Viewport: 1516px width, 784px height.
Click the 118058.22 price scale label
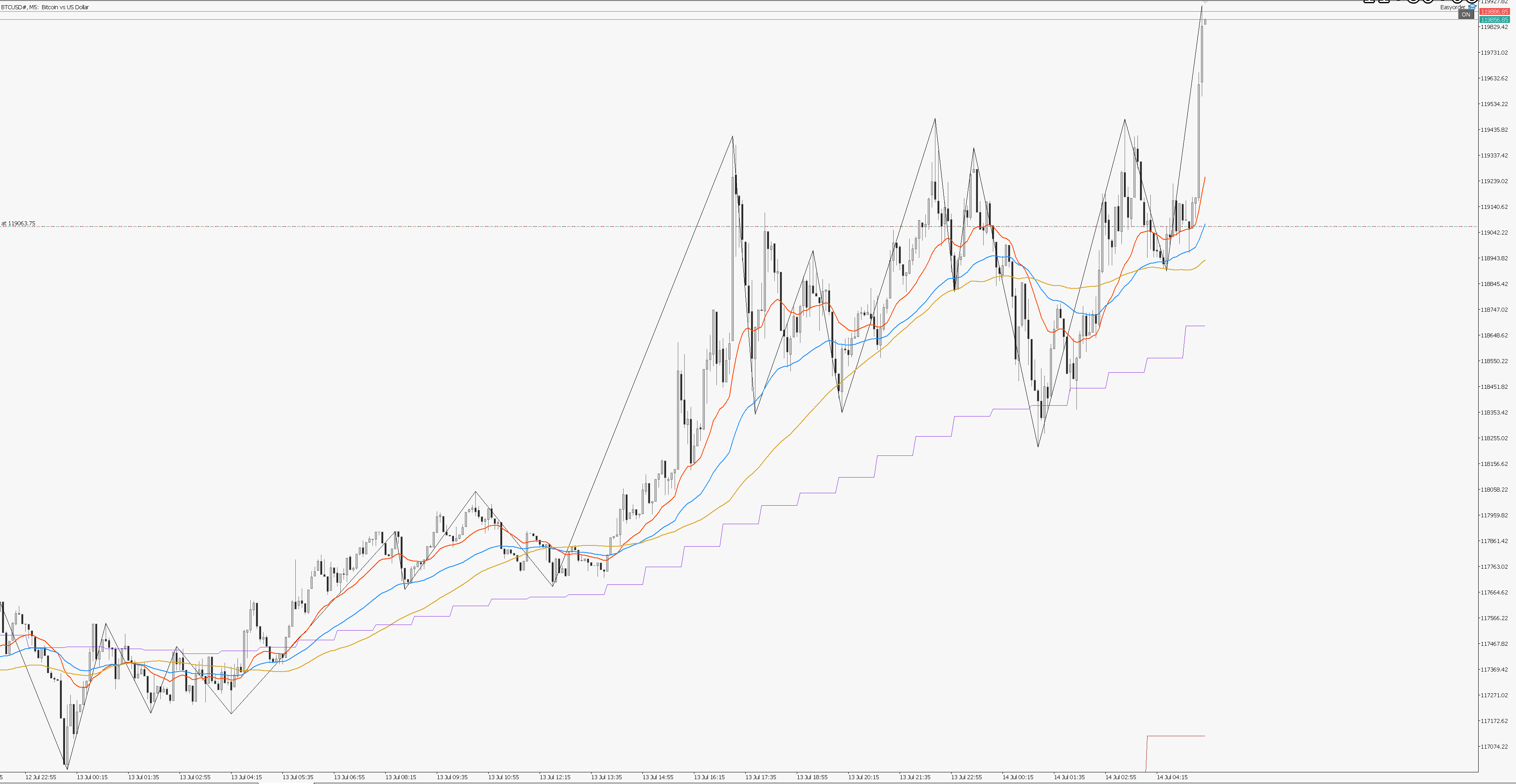point(1494,490)
